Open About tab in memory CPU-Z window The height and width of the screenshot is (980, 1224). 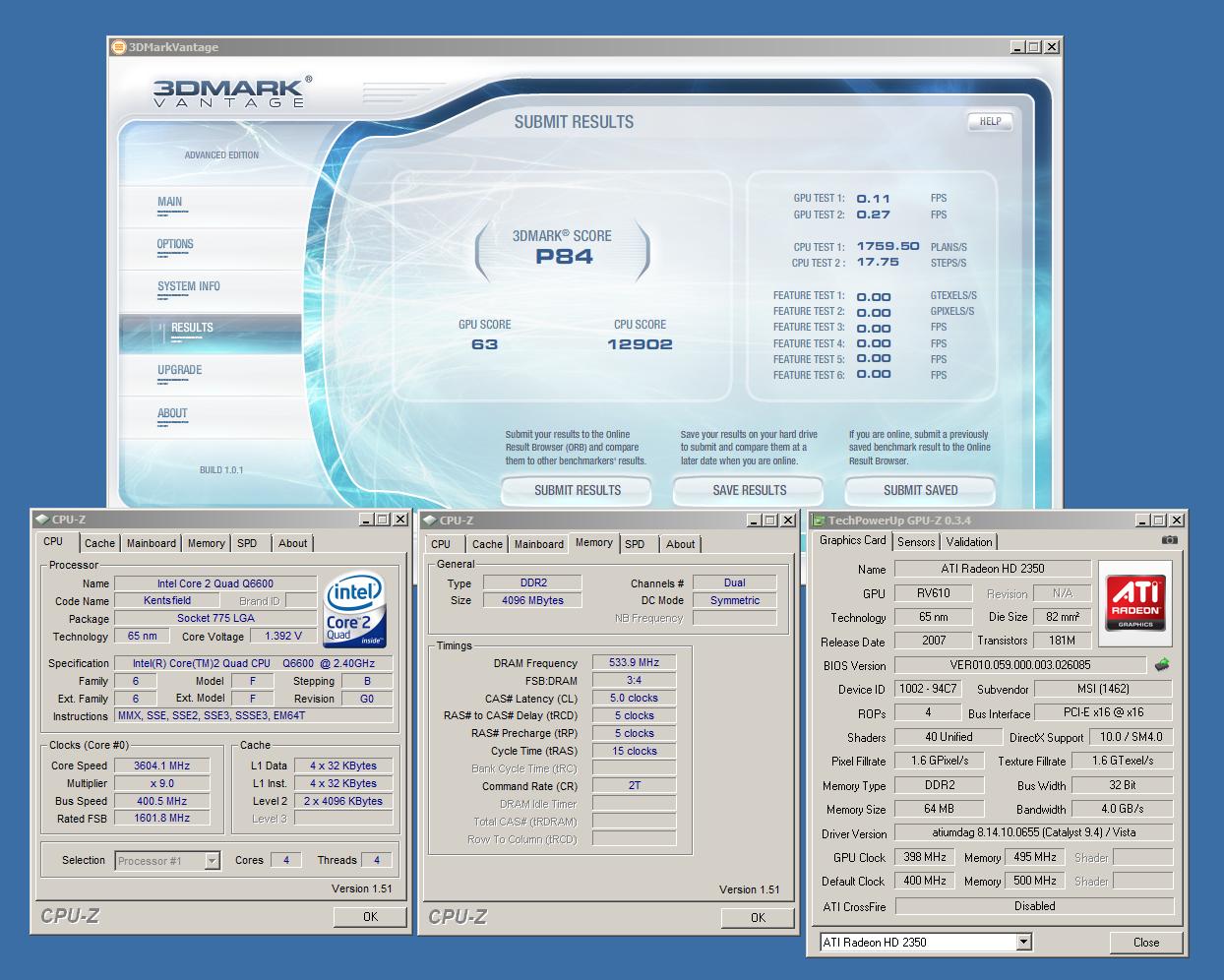click(x=680, y=544)
